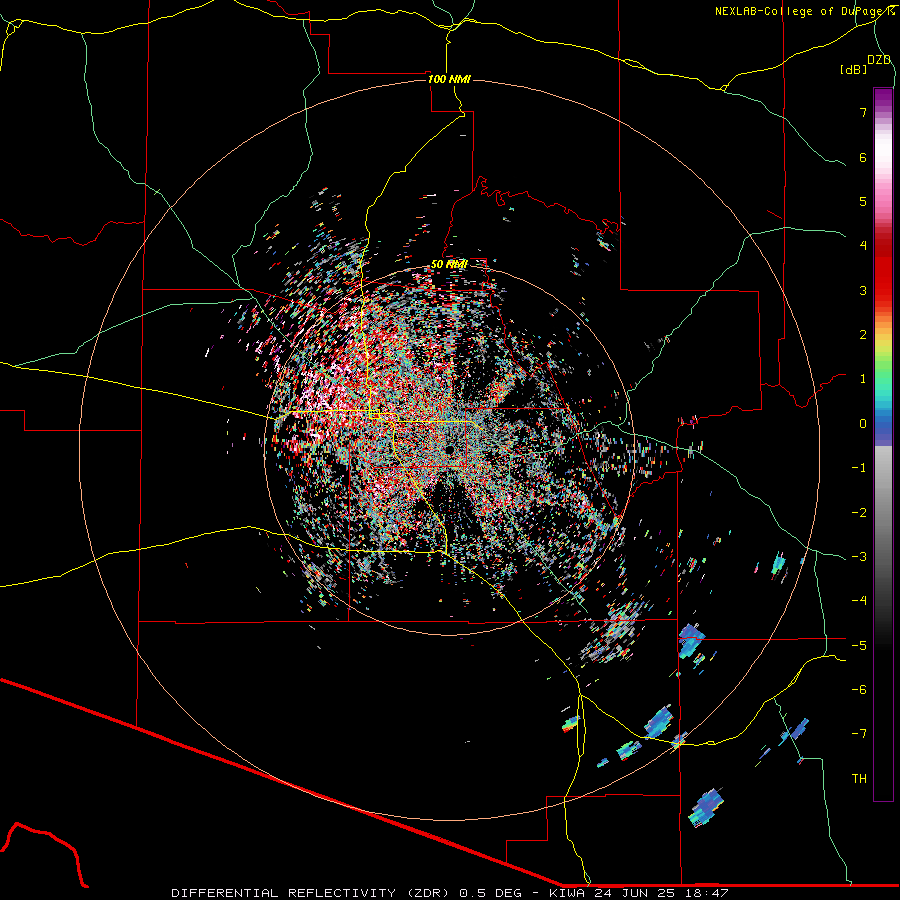Click the 4 value on the scale
Screen dimensions: 900x900
(x=863, y=246)
